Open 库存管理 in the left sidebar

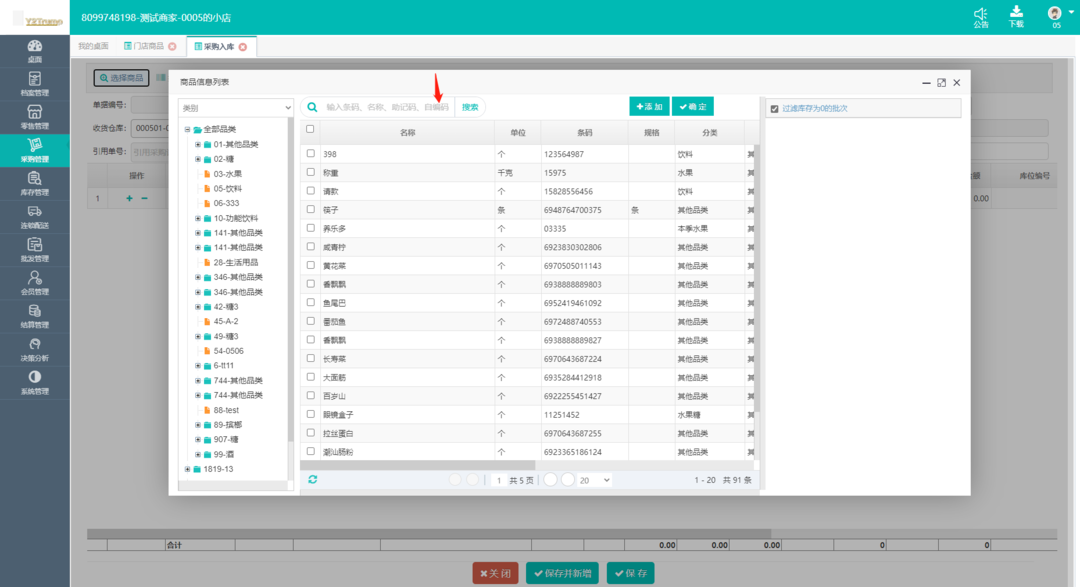click(35, 183)
